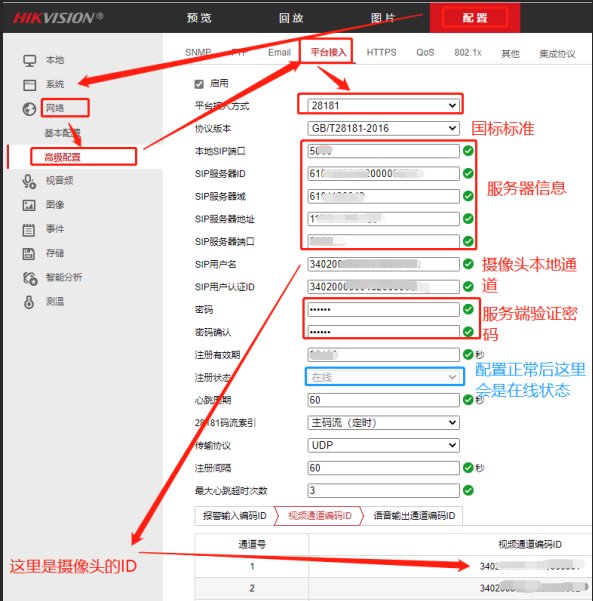Viewport: 593px width, 601px height.
Task: Open the 协议版本 dropdown GB/T28181-2016
Action: [x=383, y=128]
